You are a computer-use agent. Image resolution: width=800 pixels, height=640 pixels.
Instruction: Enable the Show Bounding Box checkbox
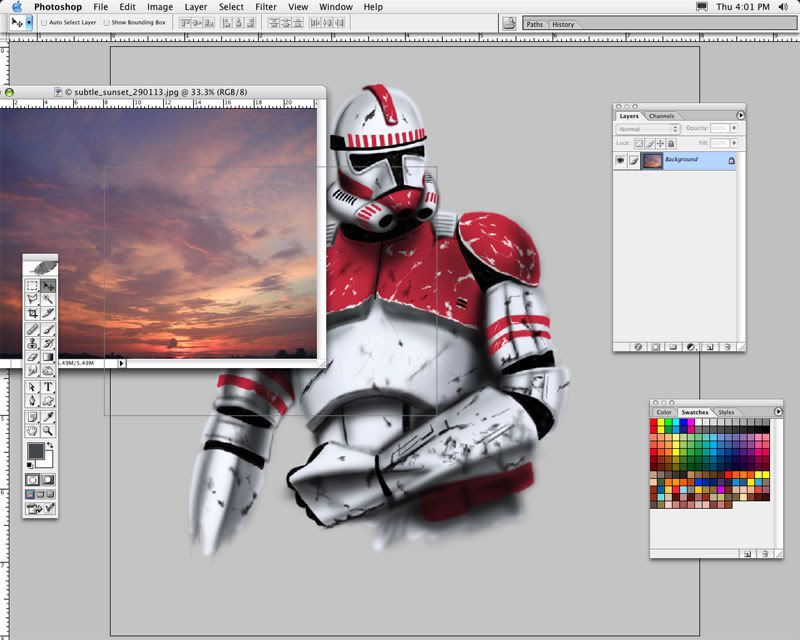[x=106, y=22]
